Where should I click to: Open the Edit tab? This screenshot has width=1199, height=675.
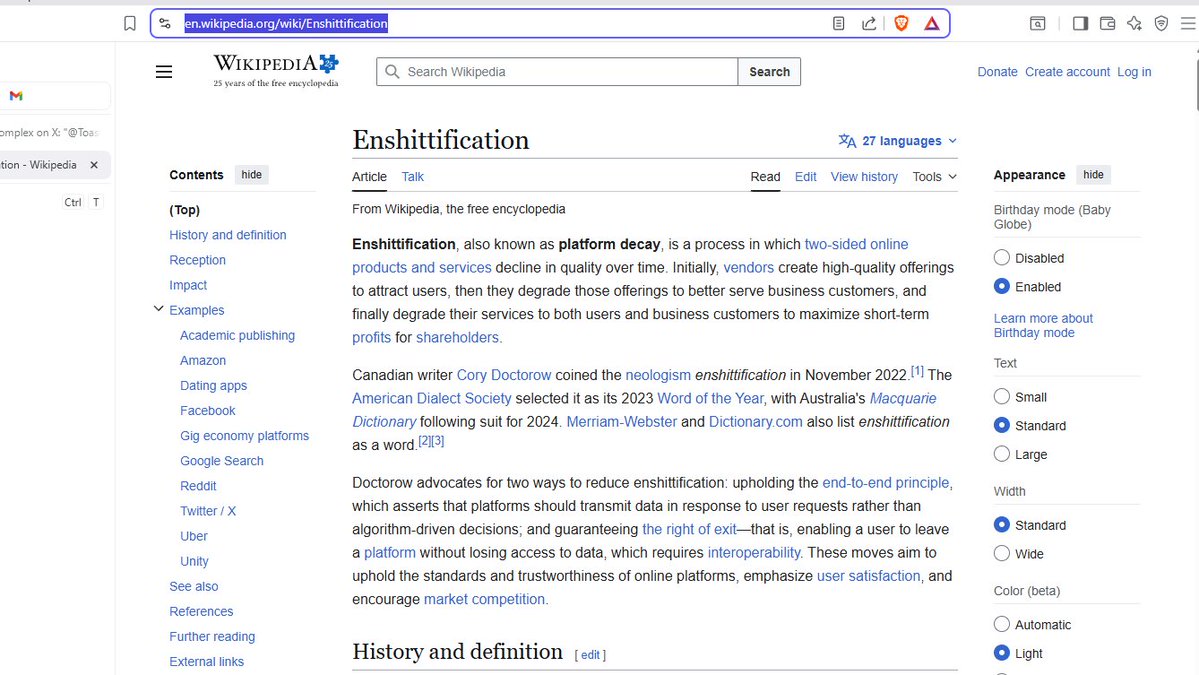(x=805, y=177)
